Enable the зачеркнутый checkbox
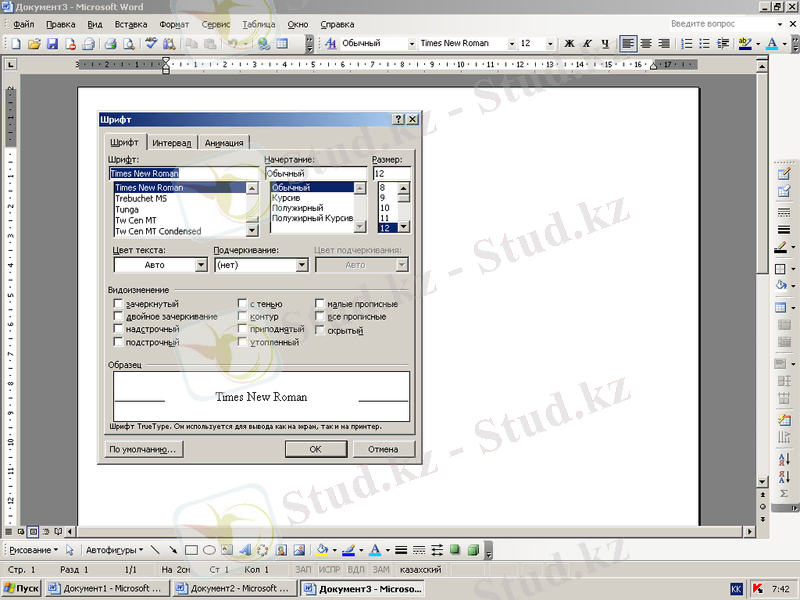Screen dimensions: 800x600 point(119,304)
